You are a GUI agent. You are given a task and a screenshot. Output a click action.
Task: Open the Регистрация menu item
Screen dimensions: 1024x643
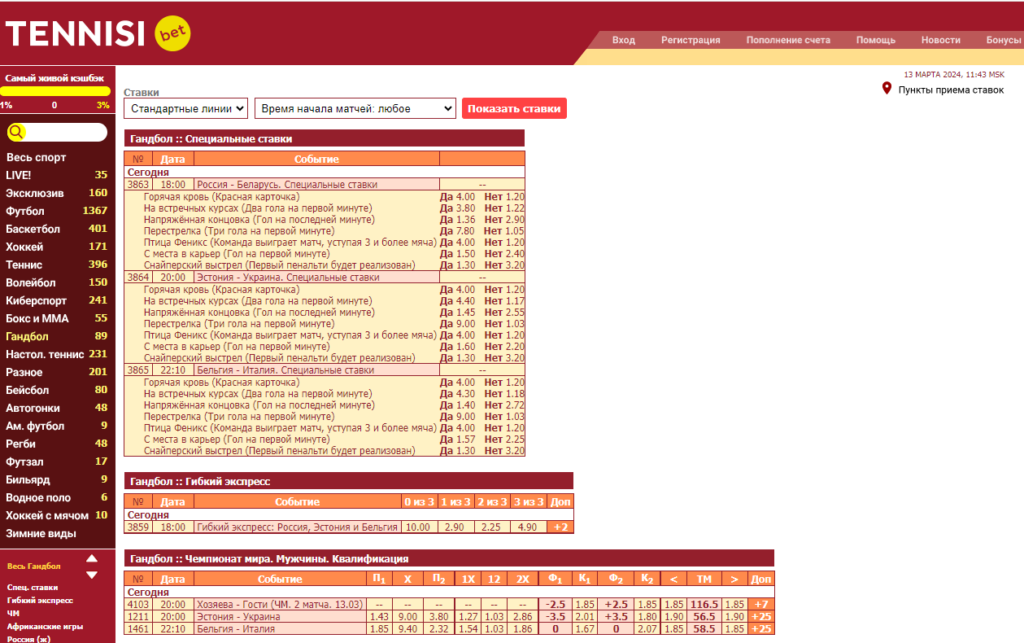(x=690, y=40)
